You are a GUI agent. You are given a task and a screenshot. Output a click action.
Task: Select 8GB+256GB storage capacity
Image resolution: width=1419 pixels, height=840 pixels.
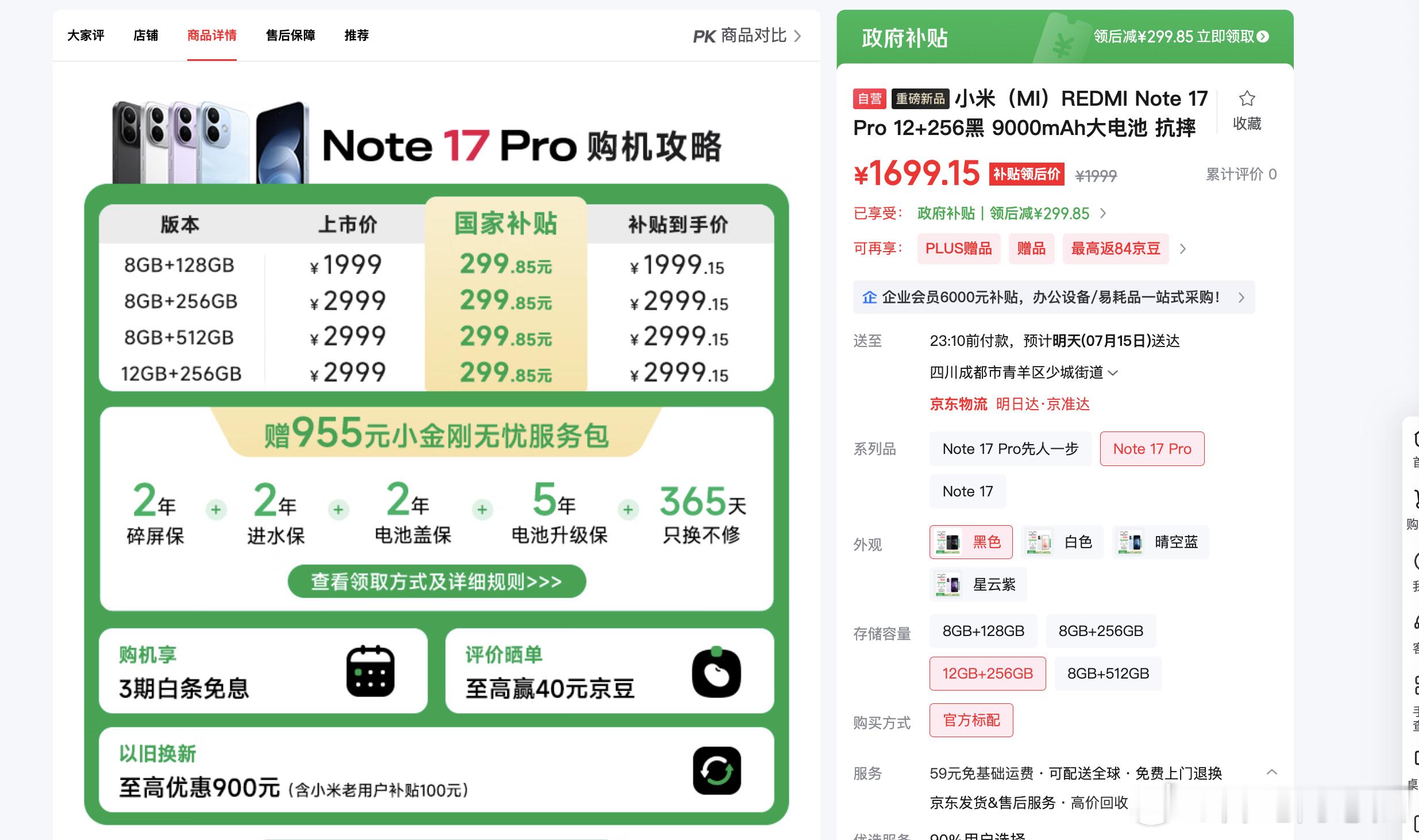(x=1101, y=631)
